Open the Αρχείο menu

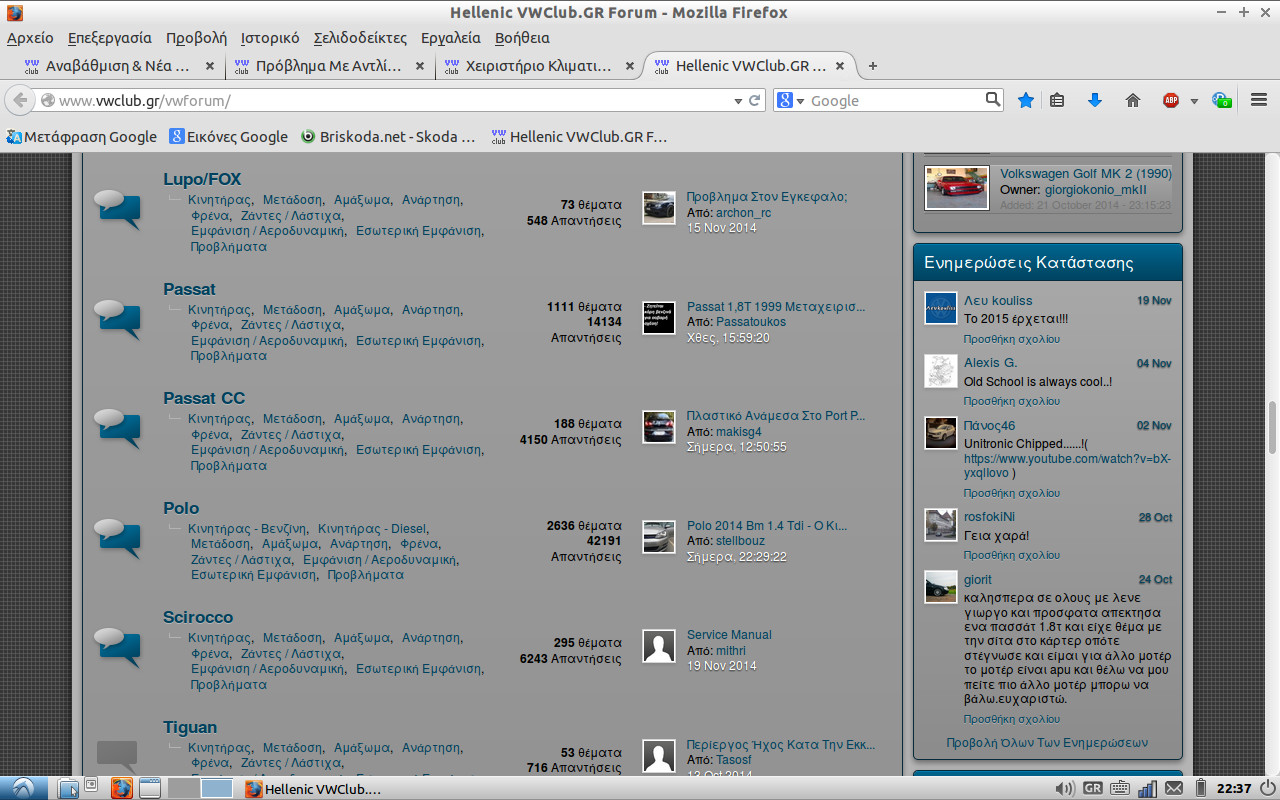pos(30,38)
